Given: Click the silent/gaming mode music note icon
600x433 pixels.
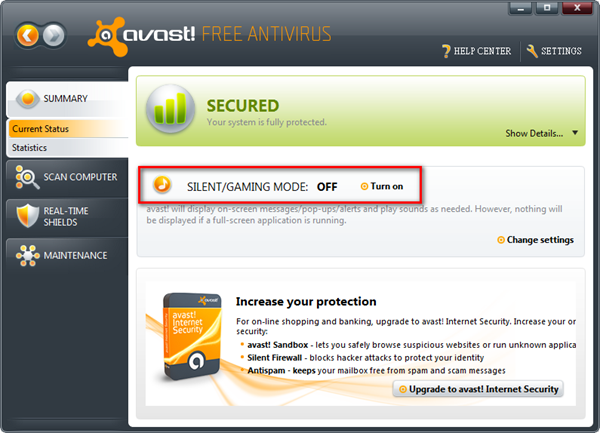Looking at the screenshot, I should 162,185.
